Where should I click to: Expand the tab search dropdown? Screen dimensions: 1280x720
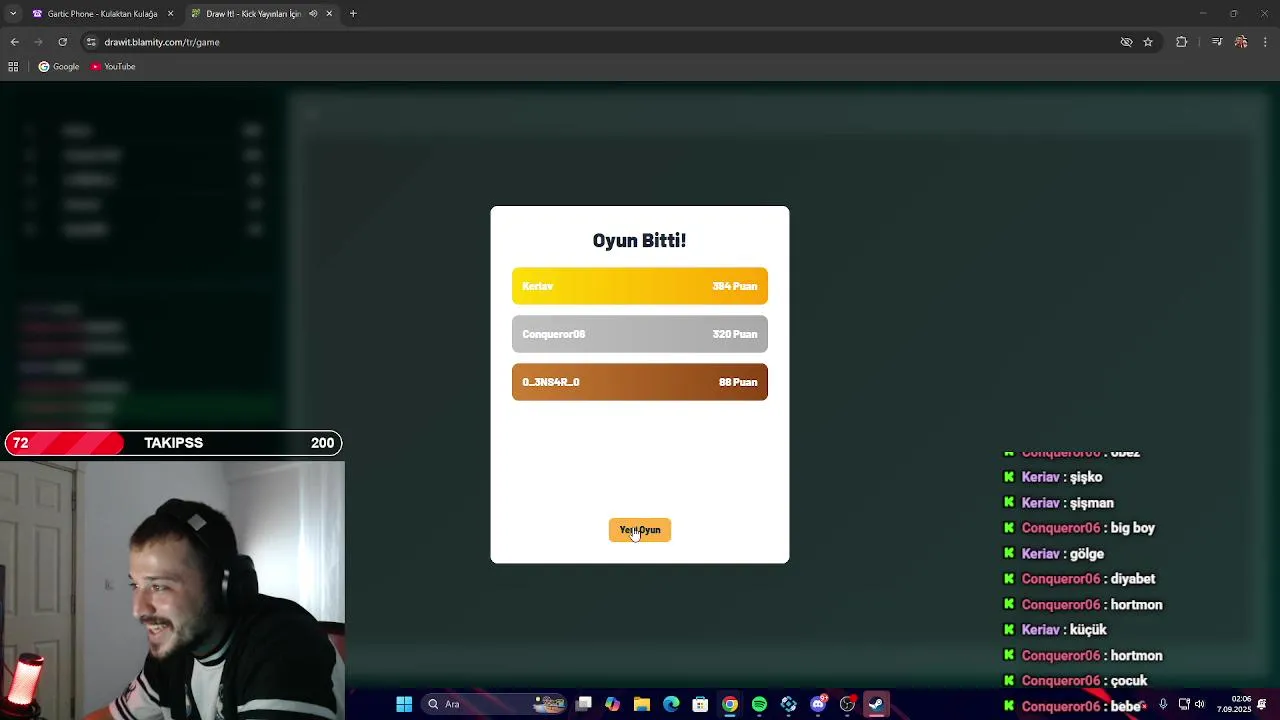(12, 14)
